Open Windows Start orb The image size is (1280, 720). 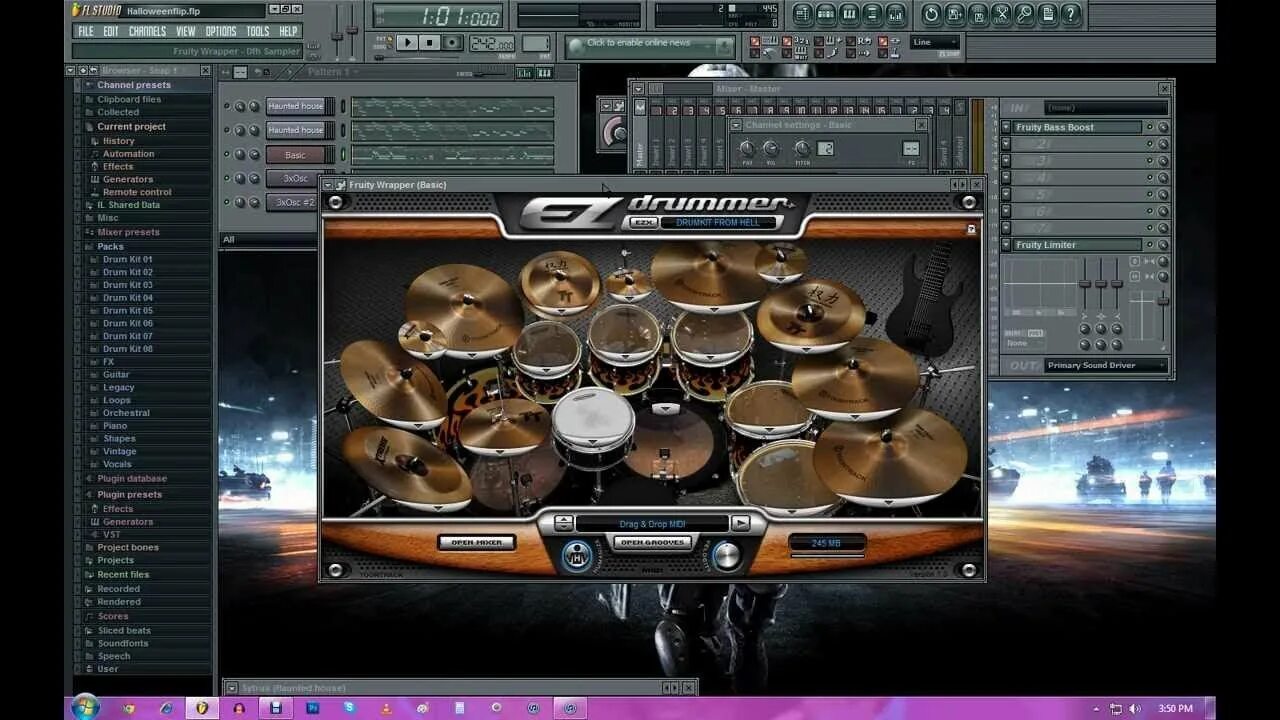(85, 707)
